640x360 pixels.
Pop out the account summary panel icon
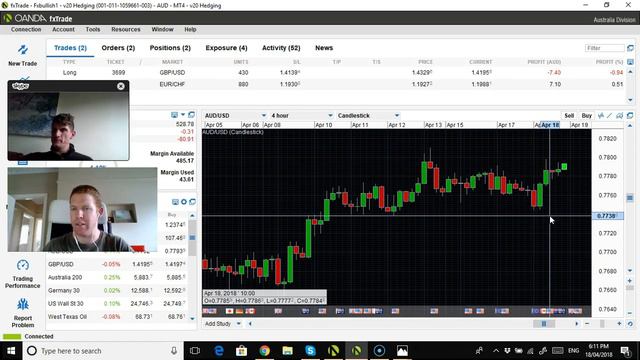[191, 115]
